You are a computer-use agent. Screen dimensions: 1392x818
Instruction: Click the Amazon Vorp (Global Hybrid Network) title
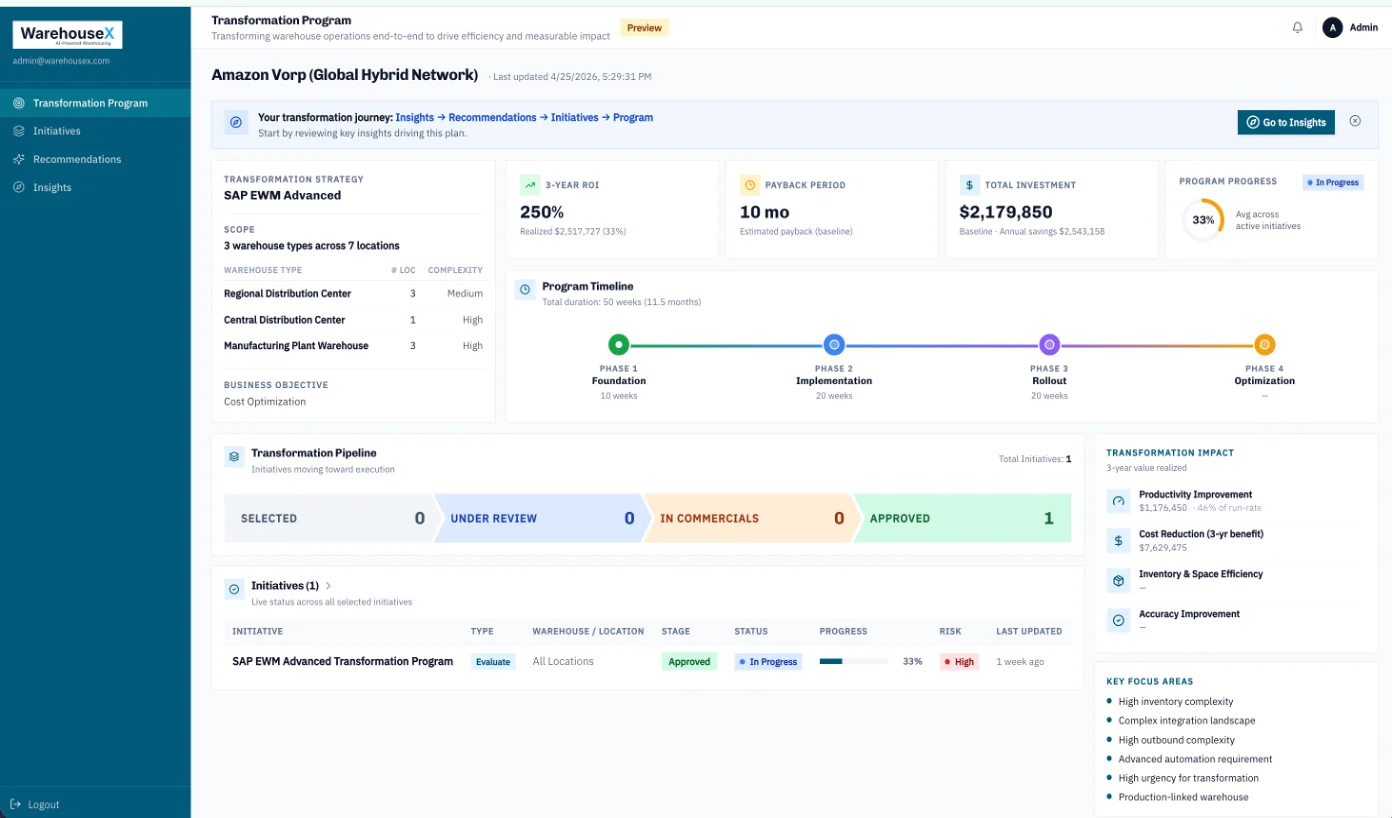tap(345, 75)
